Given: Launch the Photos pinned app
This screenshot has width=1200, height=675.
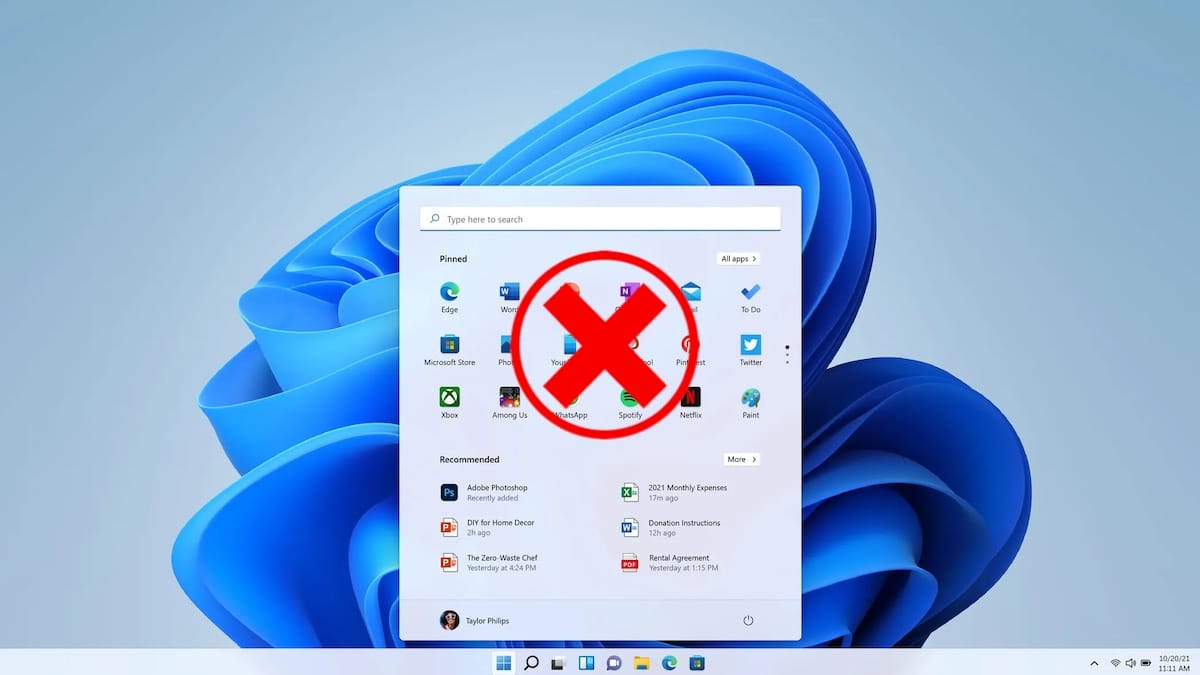Looking at the screenshot, I should click(509, 350).
